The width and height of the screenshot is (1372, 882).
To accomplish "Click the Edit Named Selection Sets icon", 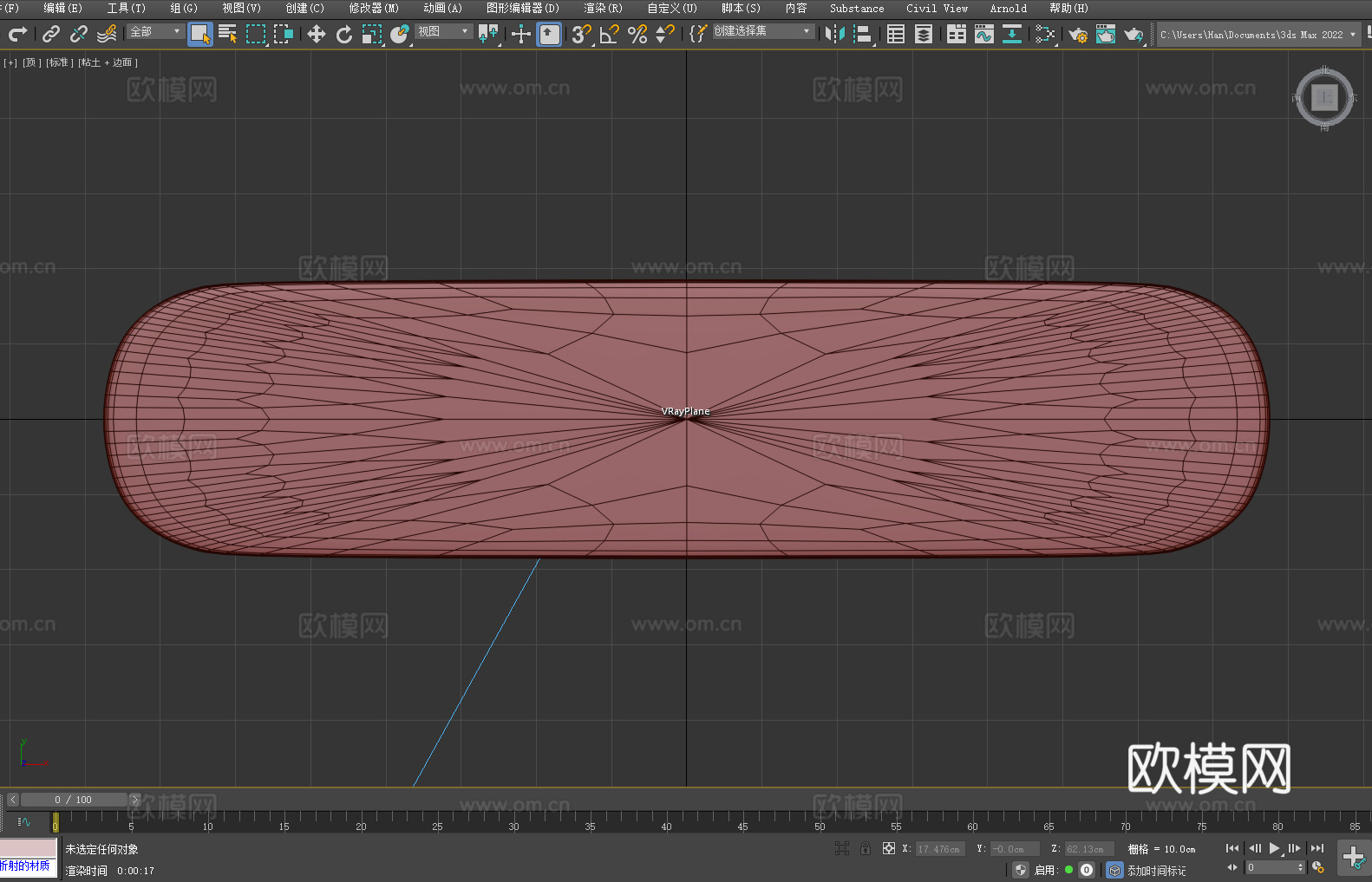I will tap(698, 34).
